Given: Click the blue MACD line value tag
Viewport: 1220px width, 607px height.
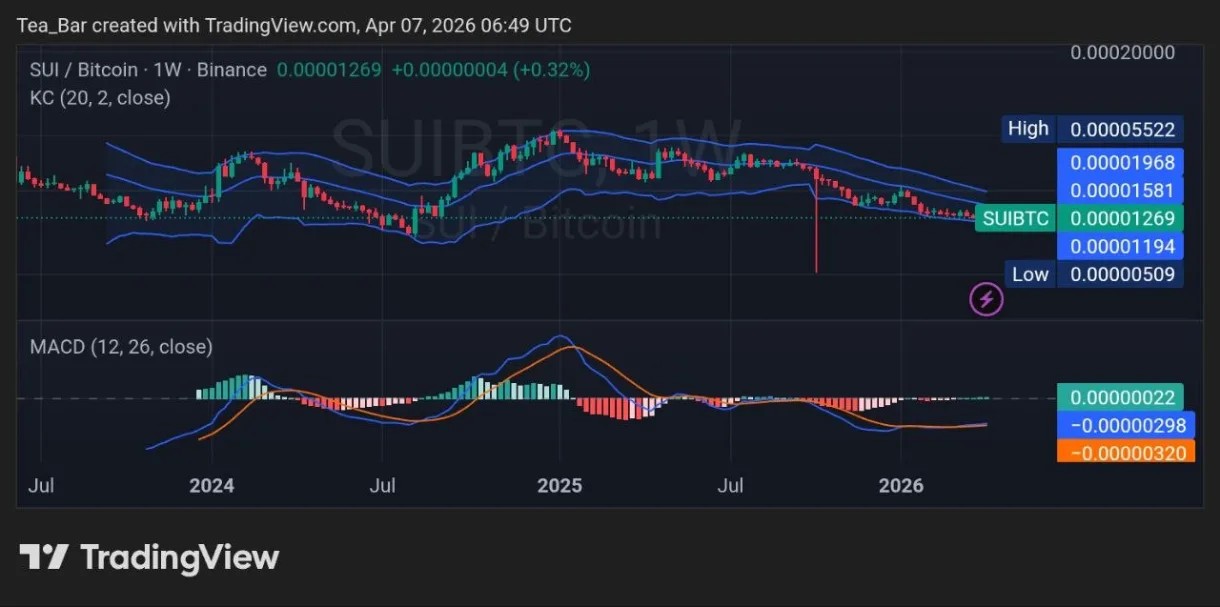Looking at the screenshot, I should (1125, 425).
